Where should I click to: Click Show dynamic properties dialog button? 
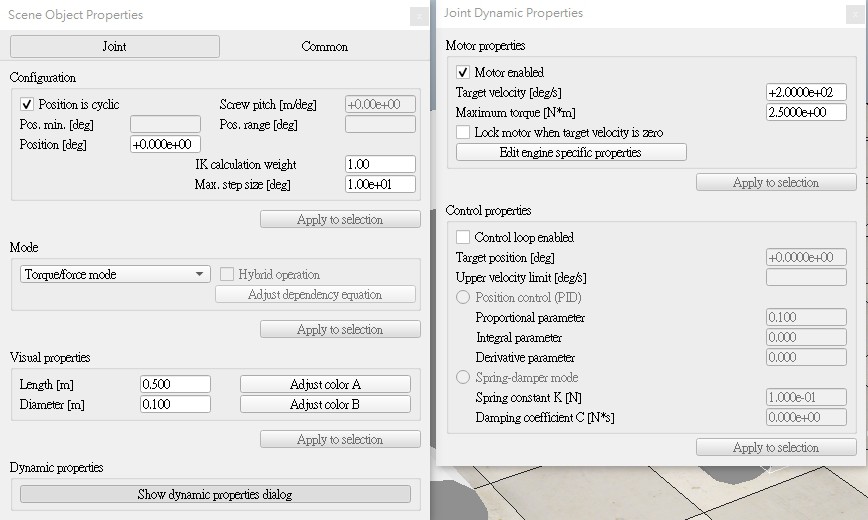[x=215, y=494]
